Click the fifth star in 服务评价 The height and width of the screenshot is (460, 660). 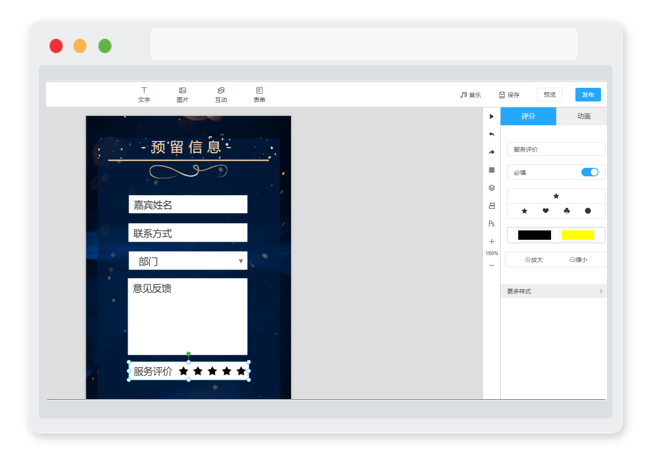click(x=241, y=371)
